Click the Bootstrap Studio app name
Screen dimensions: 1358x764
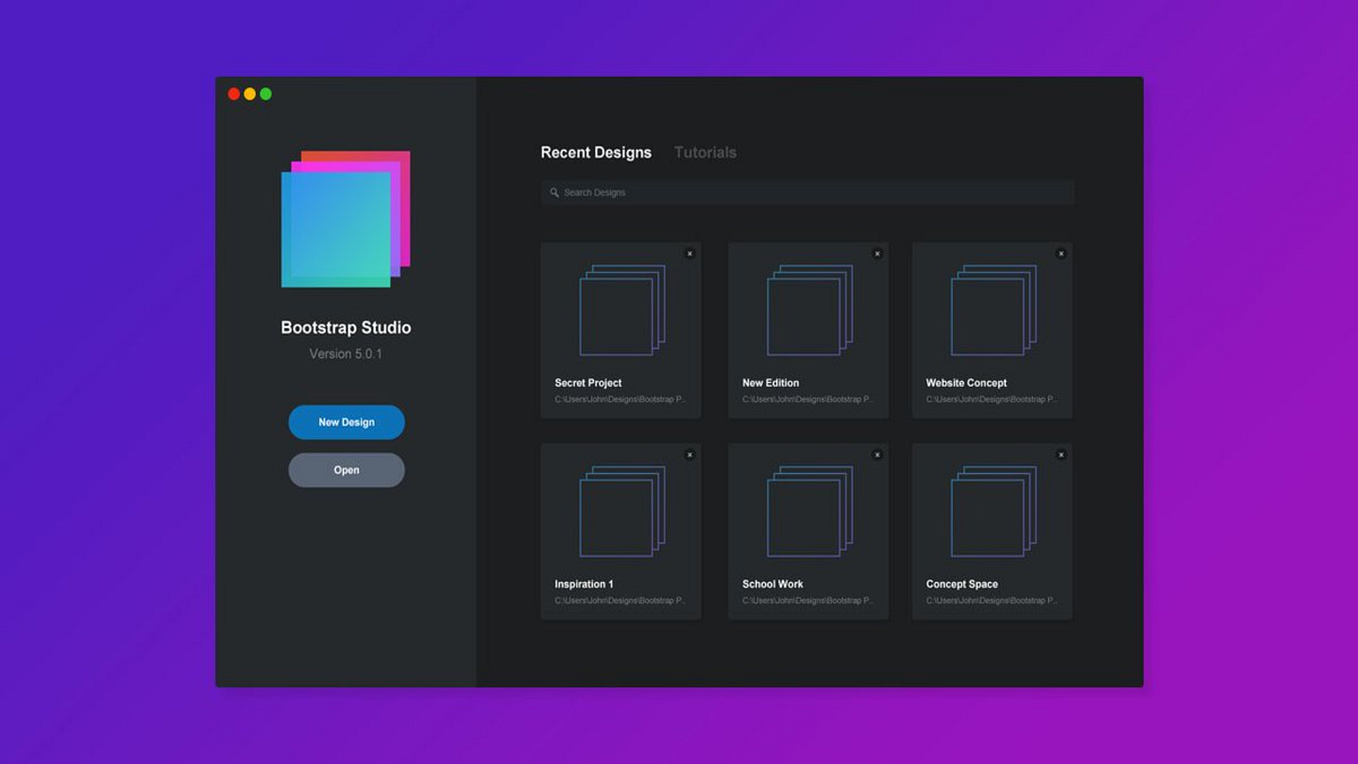tap(346, 328)
